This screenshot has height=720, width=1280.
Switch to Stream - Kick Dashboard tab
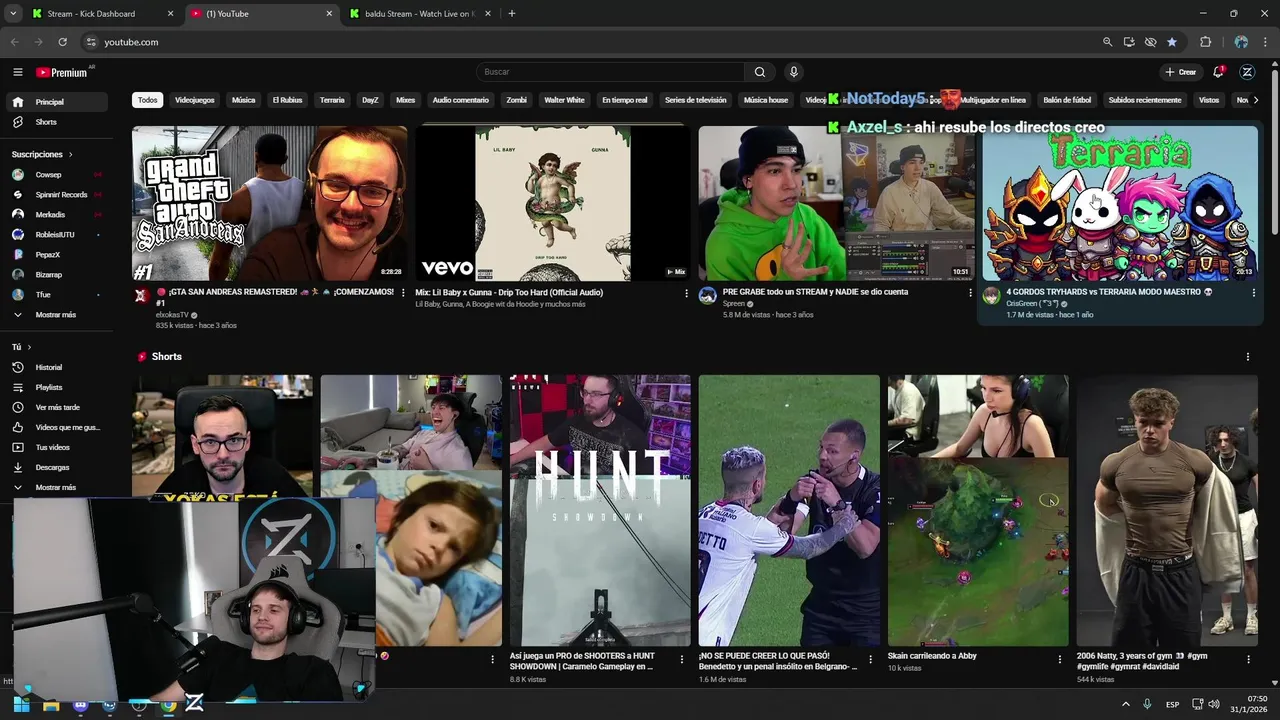pyautogui.click(x=104, y=14)
